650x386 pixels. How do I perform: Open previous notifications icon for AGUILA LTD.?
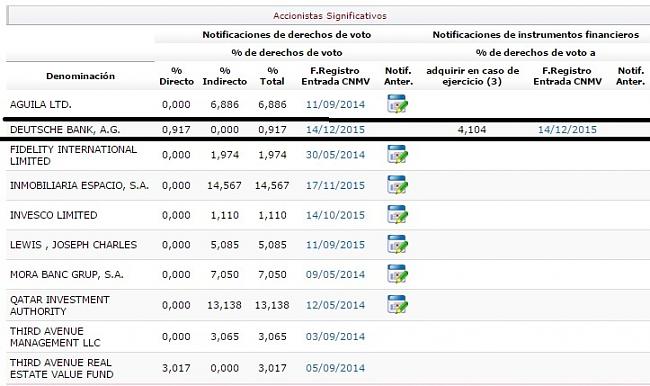coord(397,104)
